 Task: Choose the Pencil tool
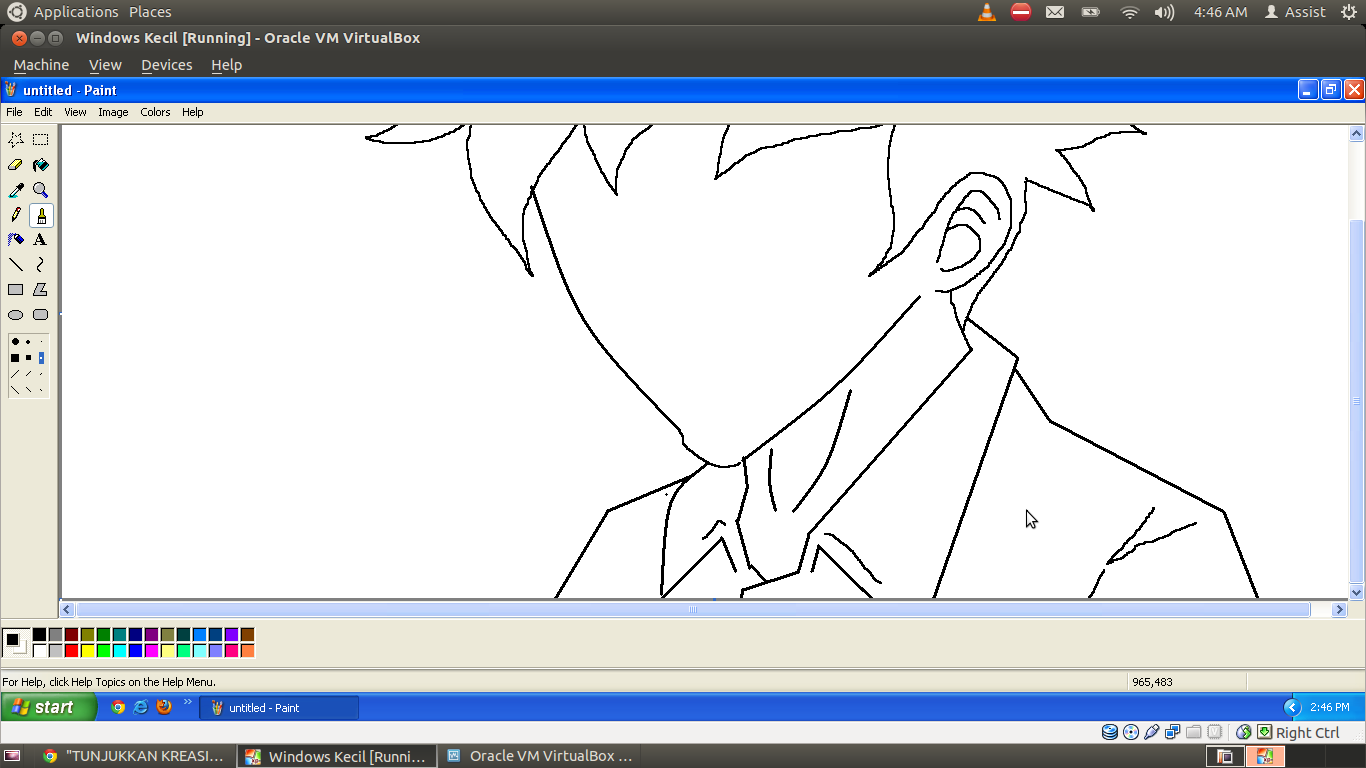click(x=16, y=215)
